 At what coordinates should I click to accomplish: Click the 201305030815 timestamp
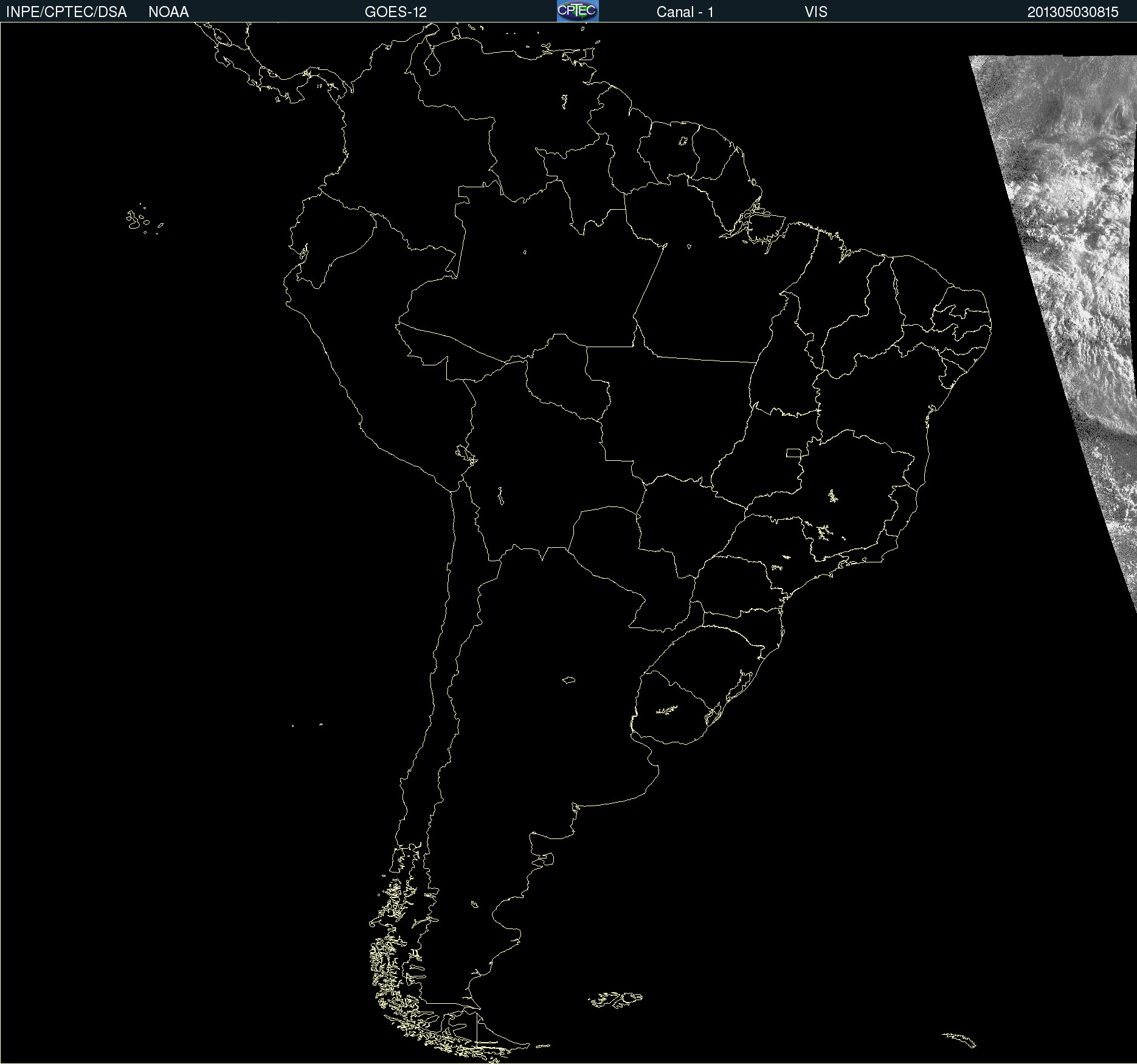coord(1073,12)
